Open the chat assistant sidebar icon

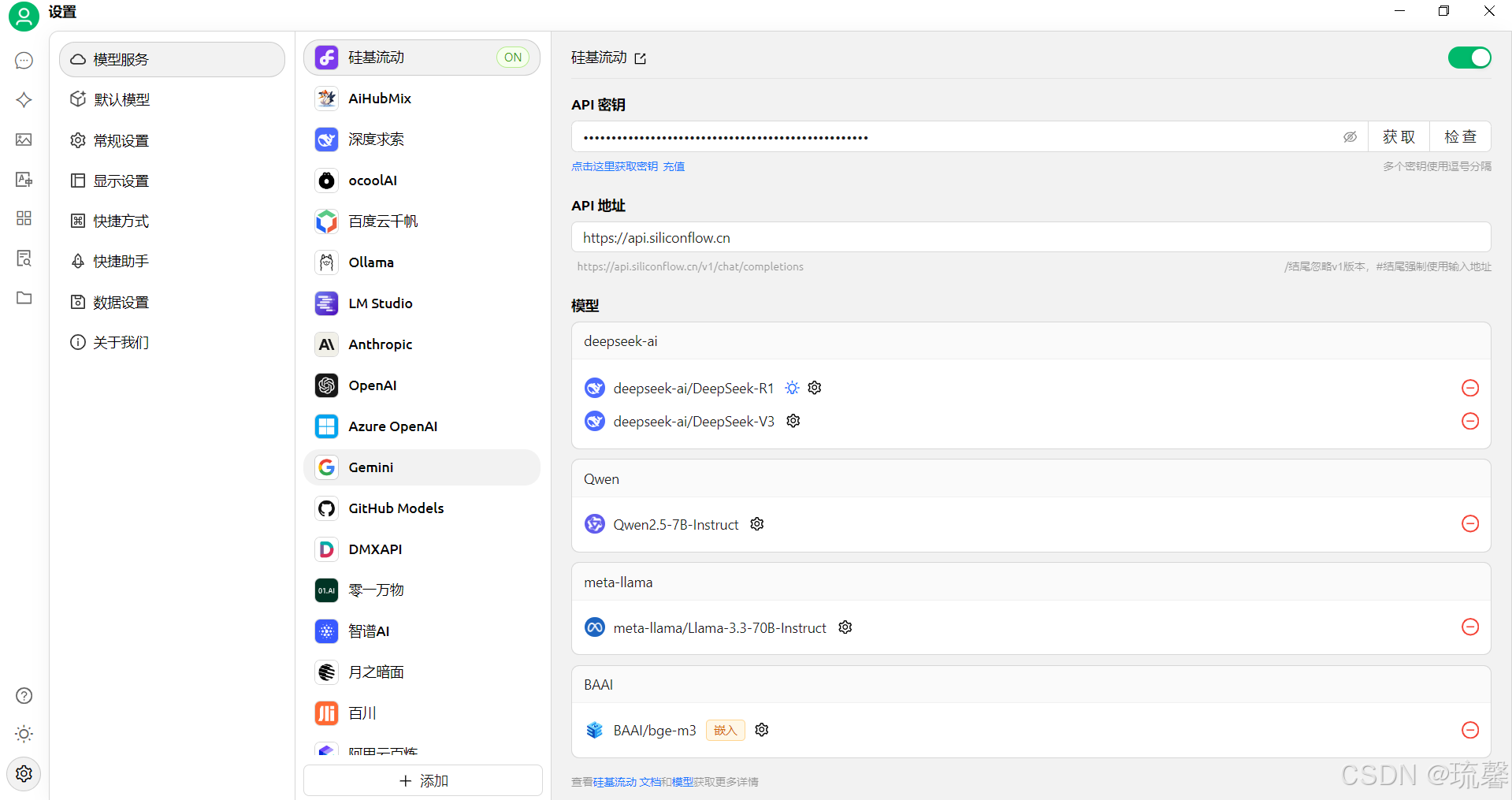click(24, 61)
